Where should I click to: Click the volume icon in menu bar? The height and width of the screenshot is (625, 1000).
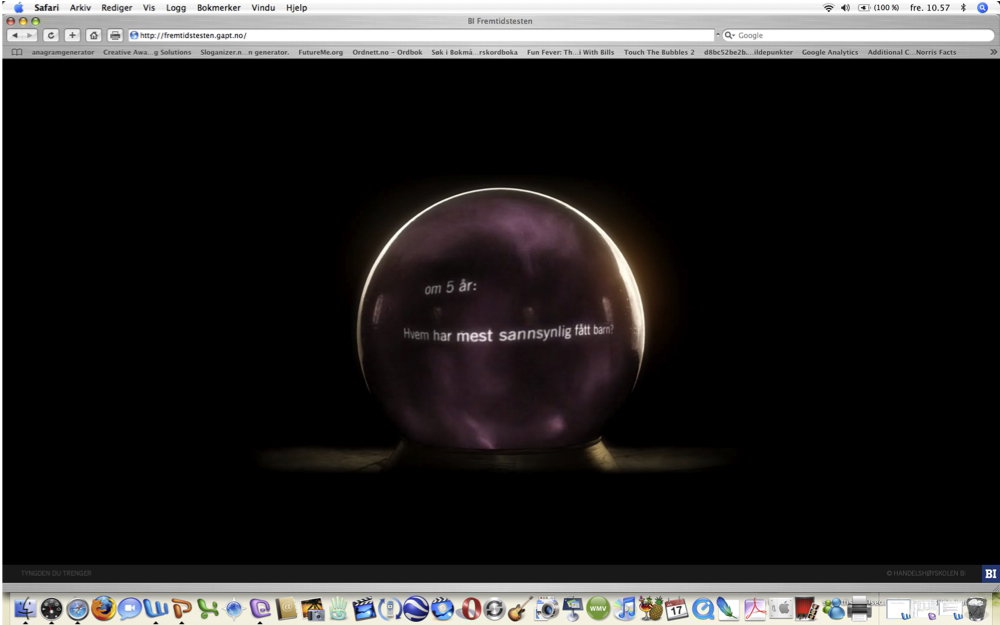click(x=846, y=8)
